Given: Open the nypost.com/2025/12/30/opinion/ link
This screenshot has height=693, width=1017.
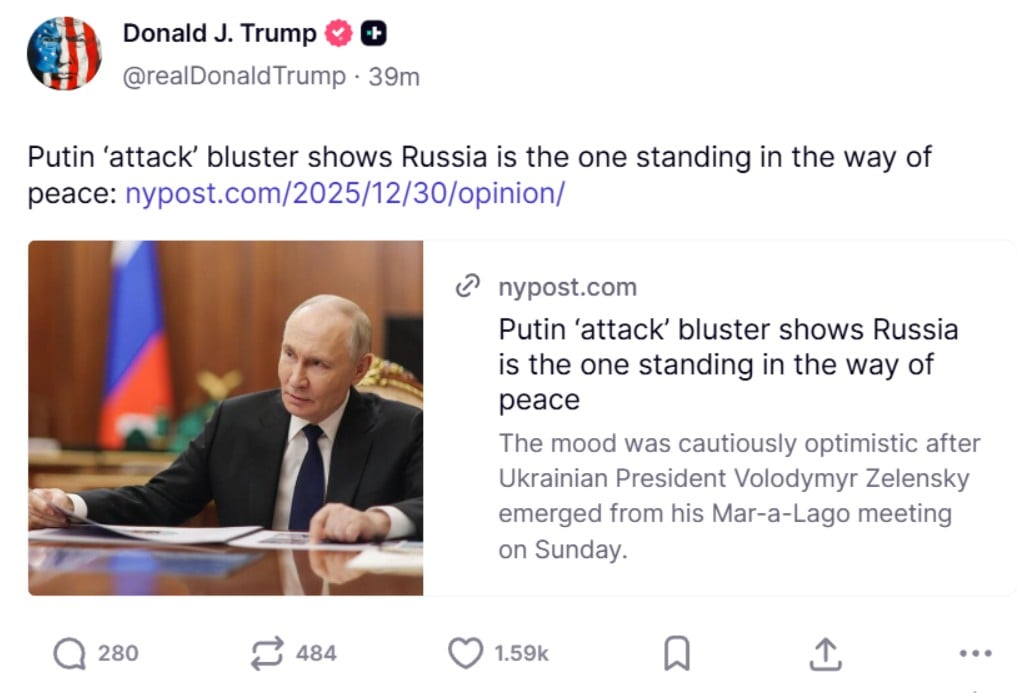Looking at the screenshot, I should (345, 193).
